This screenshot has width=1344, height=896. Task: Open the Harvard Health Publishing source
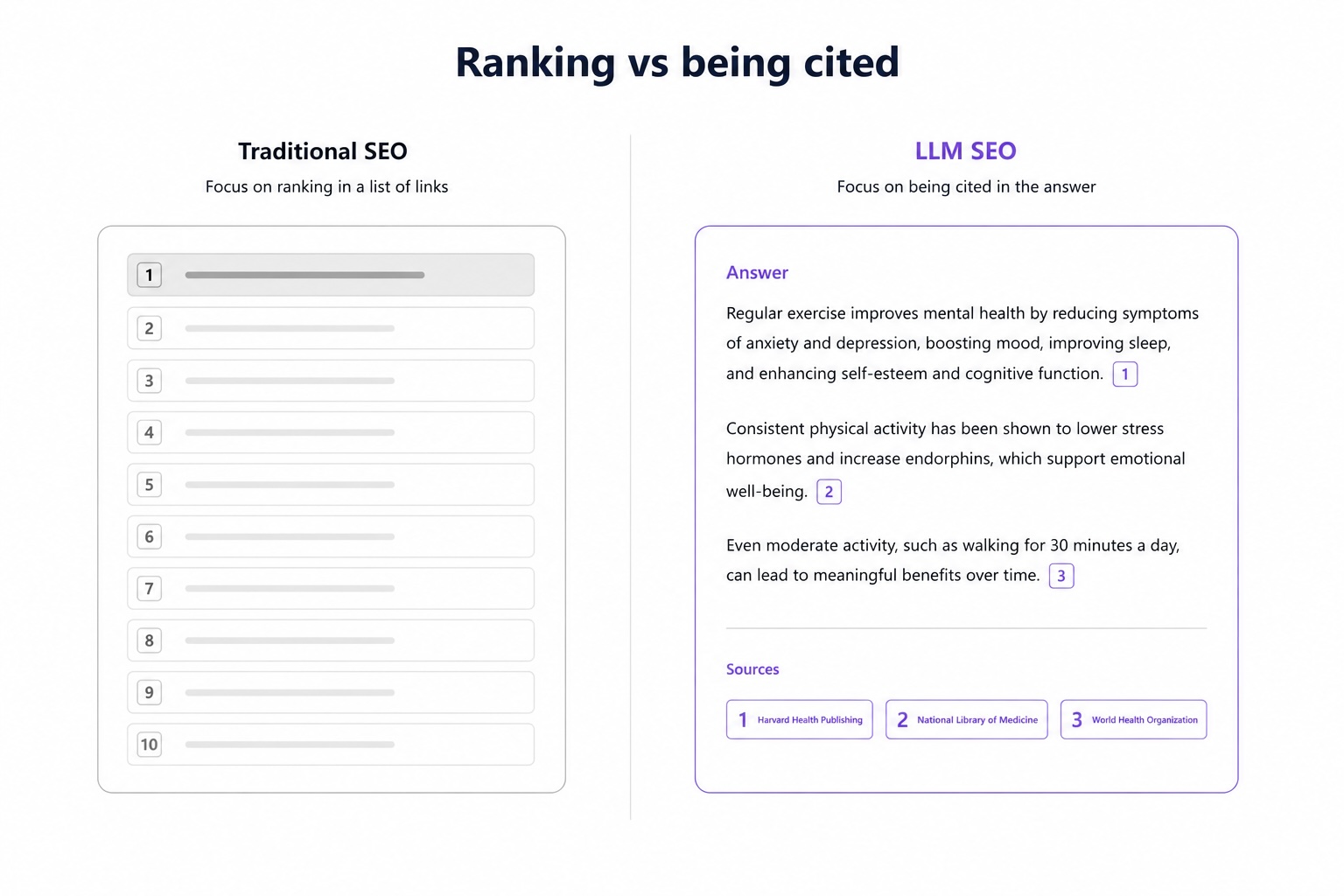click(800, 719)
